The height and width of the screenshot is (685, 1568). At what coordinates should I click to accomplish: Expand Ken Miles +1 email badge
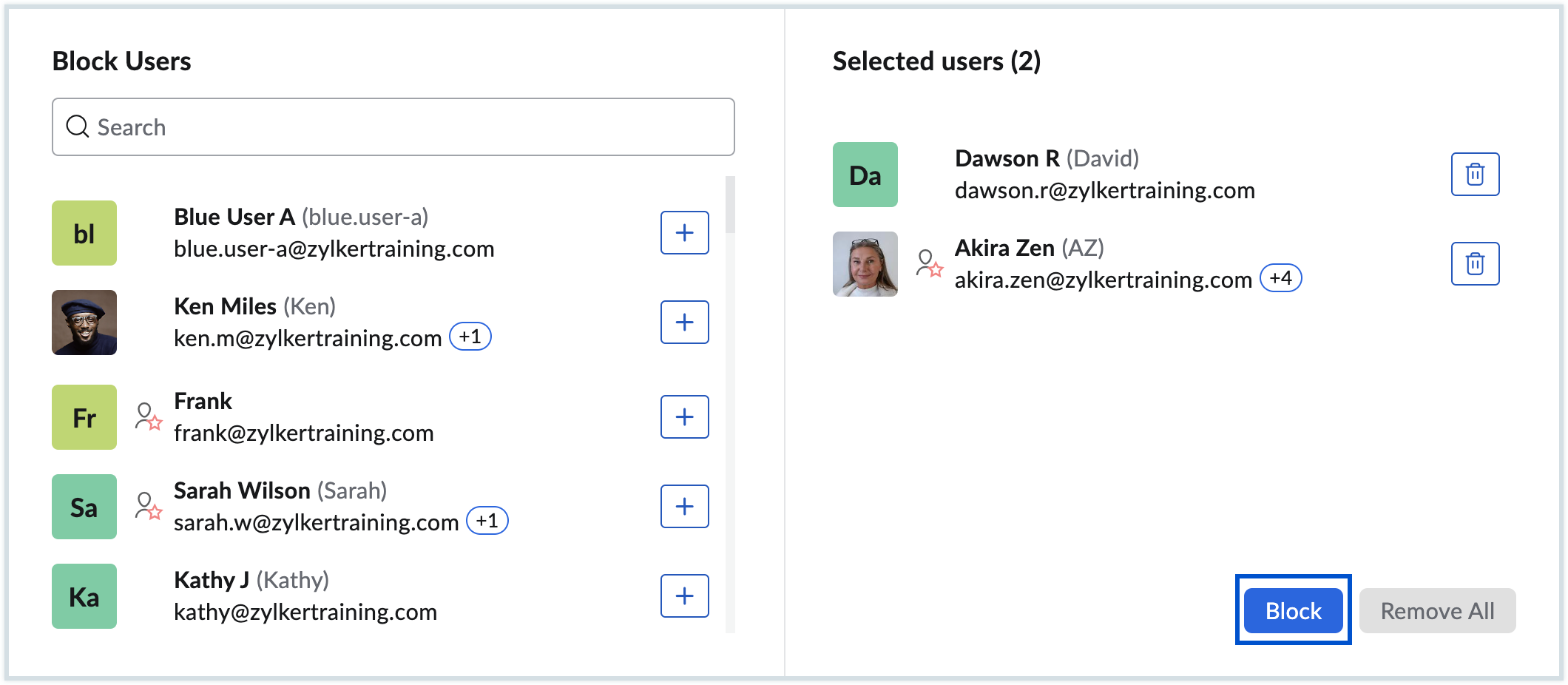click(470, 337)
